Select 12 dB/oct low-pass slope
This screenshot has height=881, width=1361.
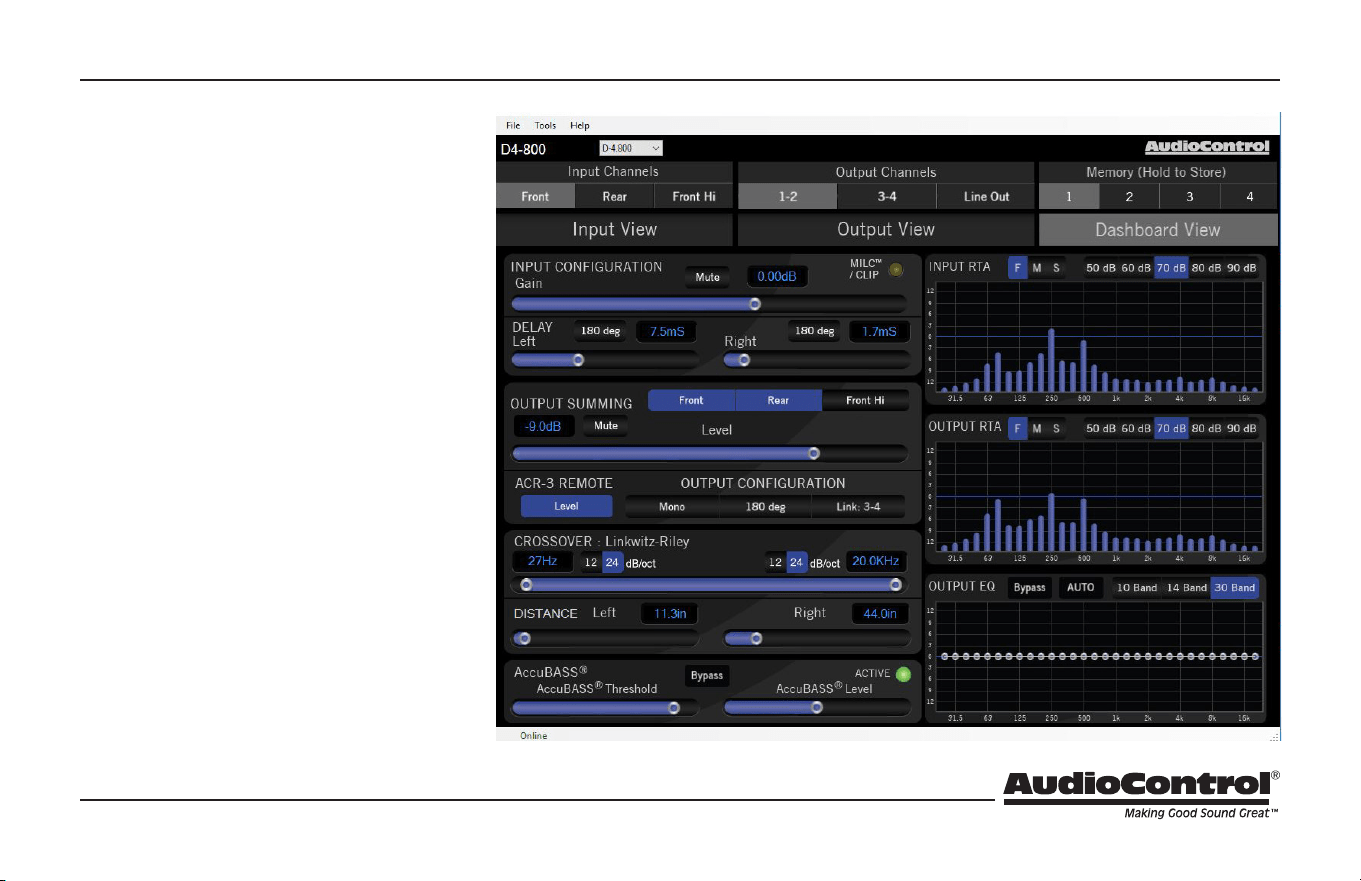click(775, 563)
